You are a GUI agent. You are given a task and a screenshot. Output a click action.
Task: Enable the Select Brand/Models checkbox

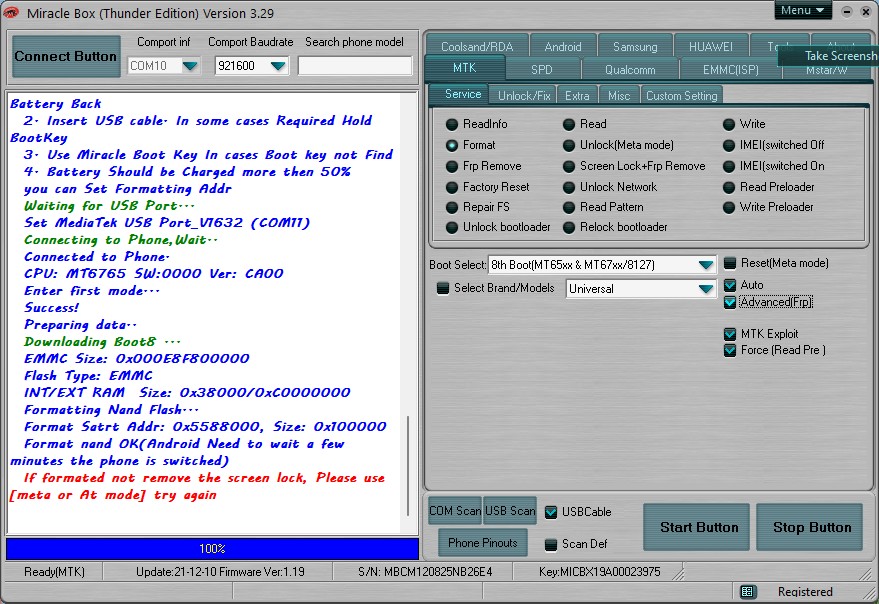pyautogui.click(x=443, y=288)
